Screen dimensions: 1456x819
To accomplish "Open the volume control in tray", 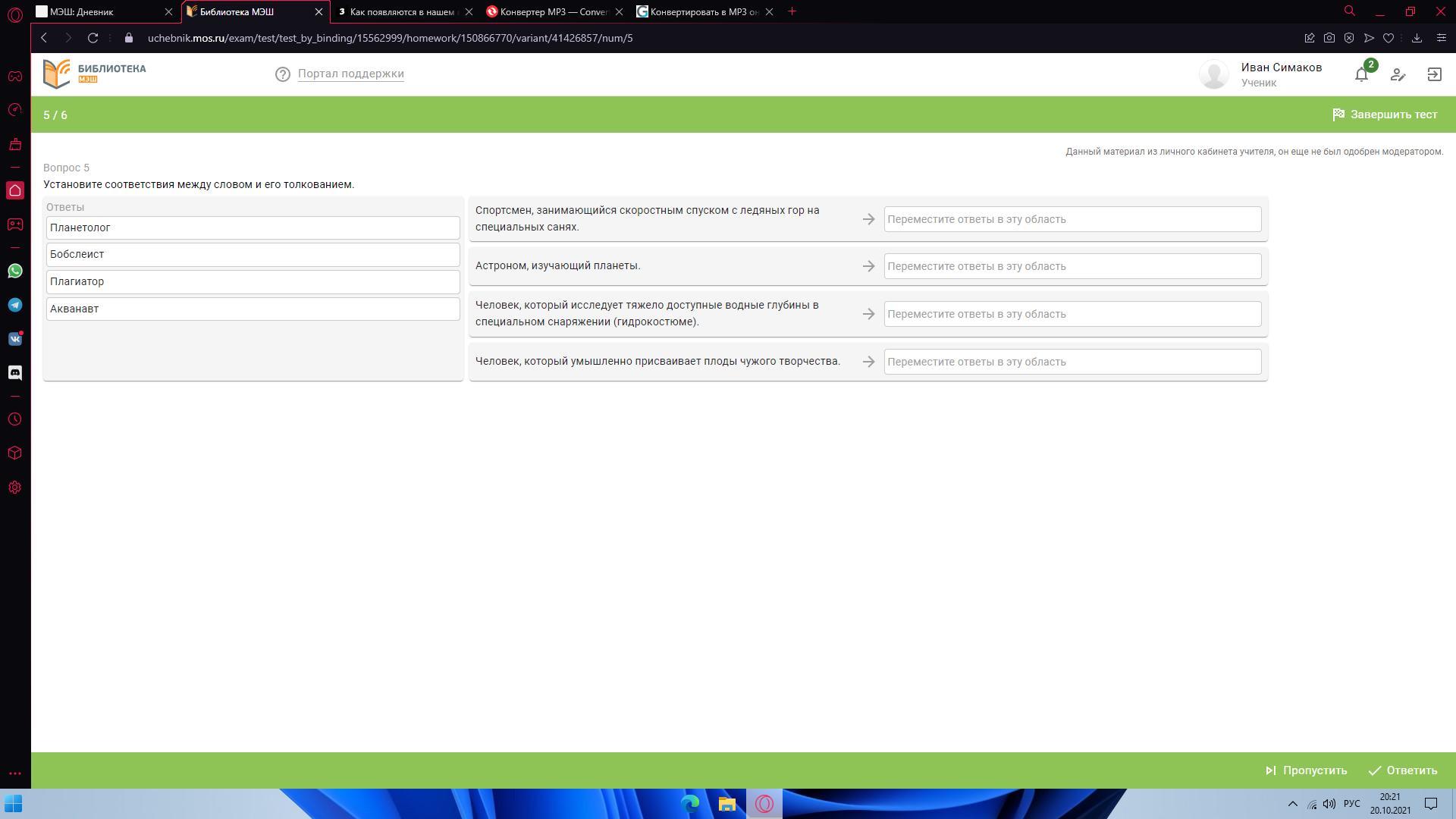I will pos(1329,804).
